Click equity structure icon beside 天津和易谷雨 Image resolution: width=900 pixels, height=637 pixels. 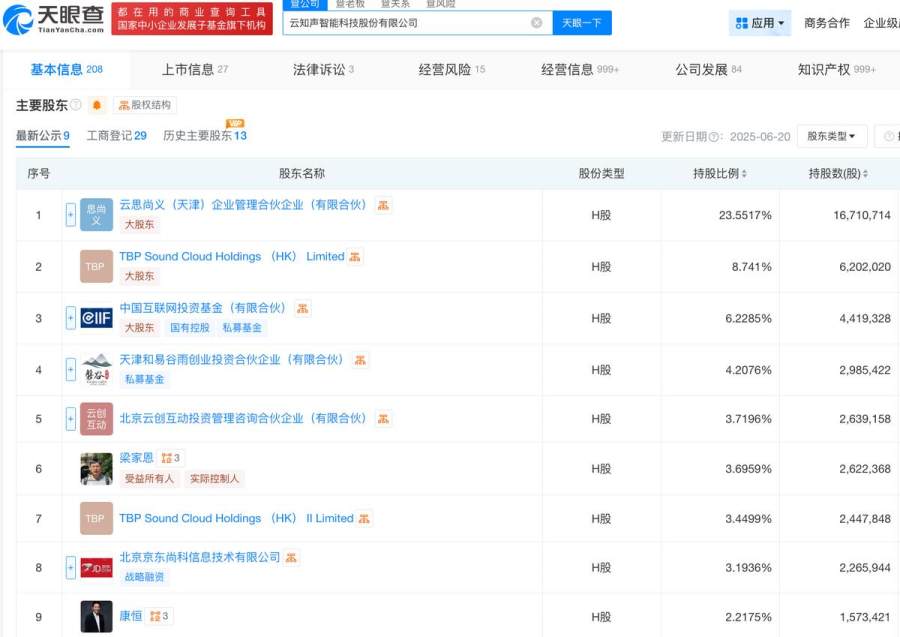[360, 360]
